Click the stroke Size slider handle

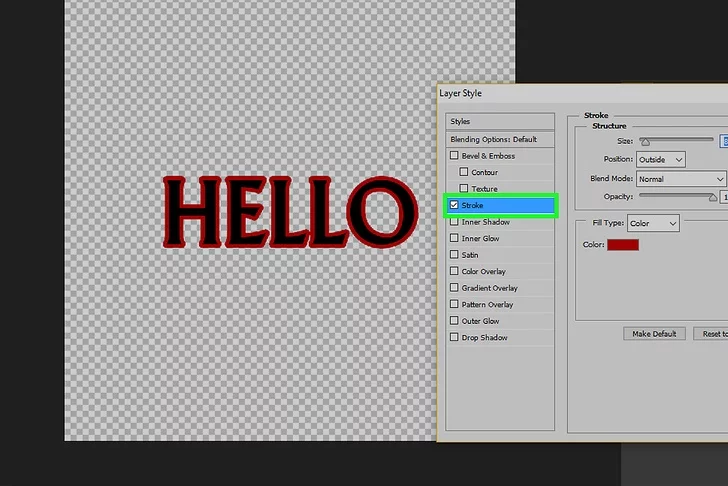(645, 143)
